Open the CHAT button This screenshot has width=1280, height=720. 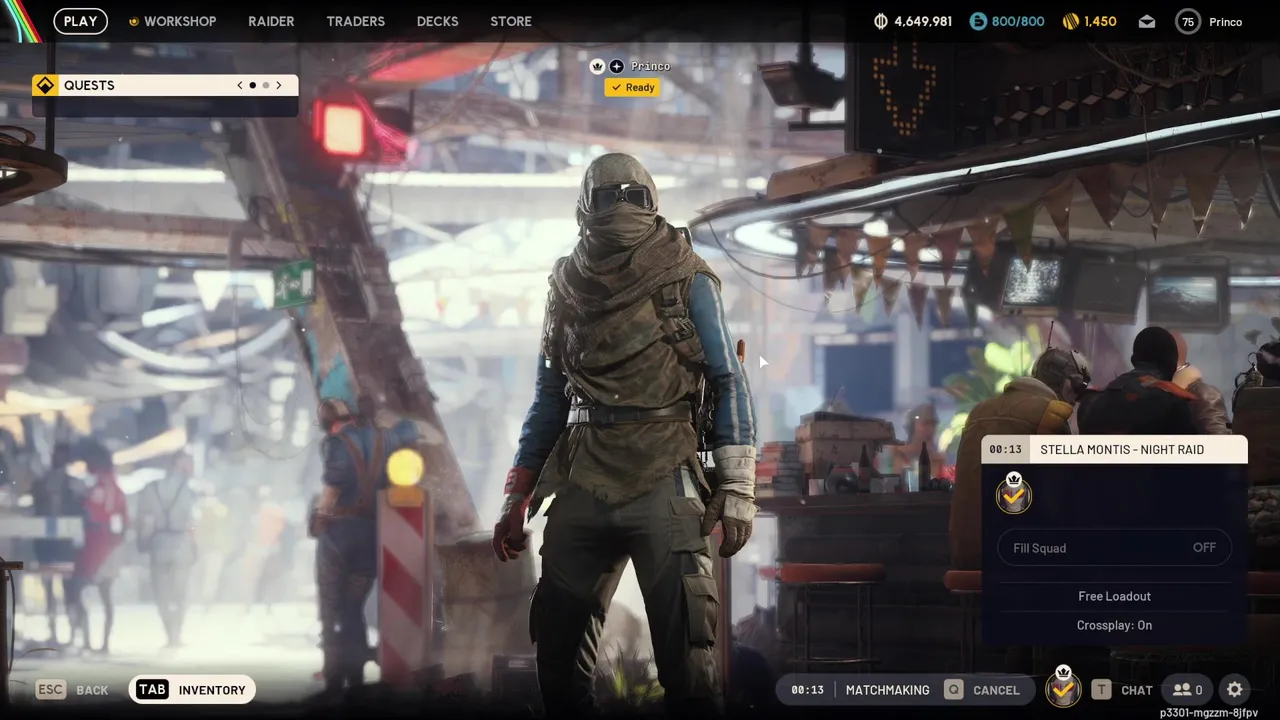1123,690
